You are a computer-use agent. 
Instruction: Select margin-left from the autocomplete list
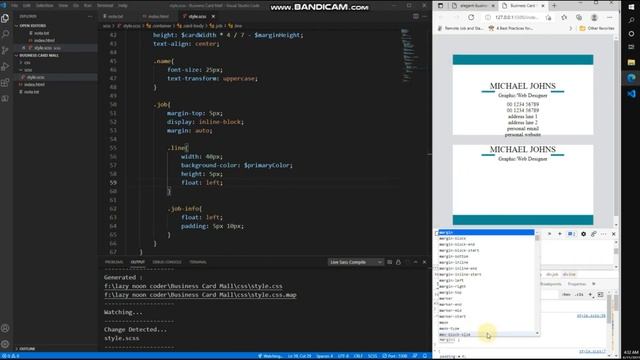(451, 280)
